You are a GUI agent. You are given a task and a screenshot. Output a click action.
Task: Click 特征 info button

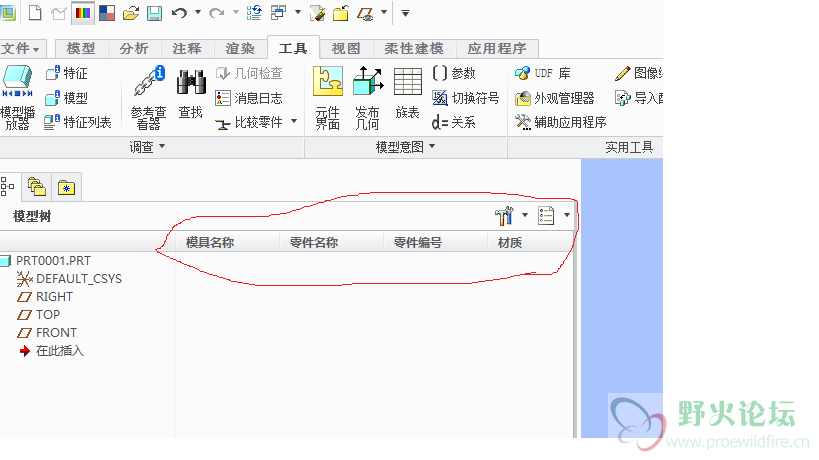[x=66, y=73]
